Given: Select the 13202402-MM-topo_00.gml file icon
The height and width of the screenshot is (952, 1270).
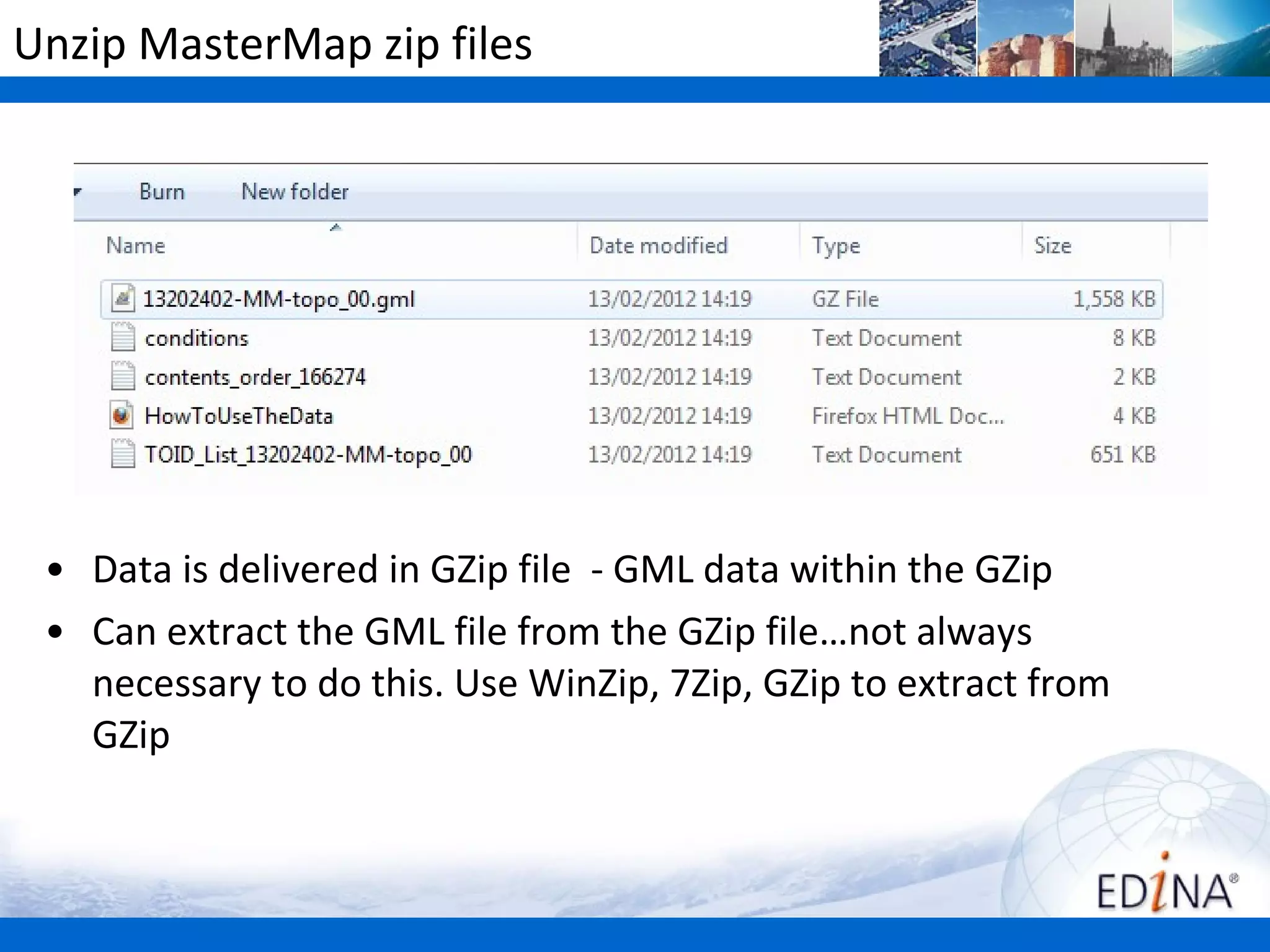Looking at the screenshot, I should tap(123, 298).
